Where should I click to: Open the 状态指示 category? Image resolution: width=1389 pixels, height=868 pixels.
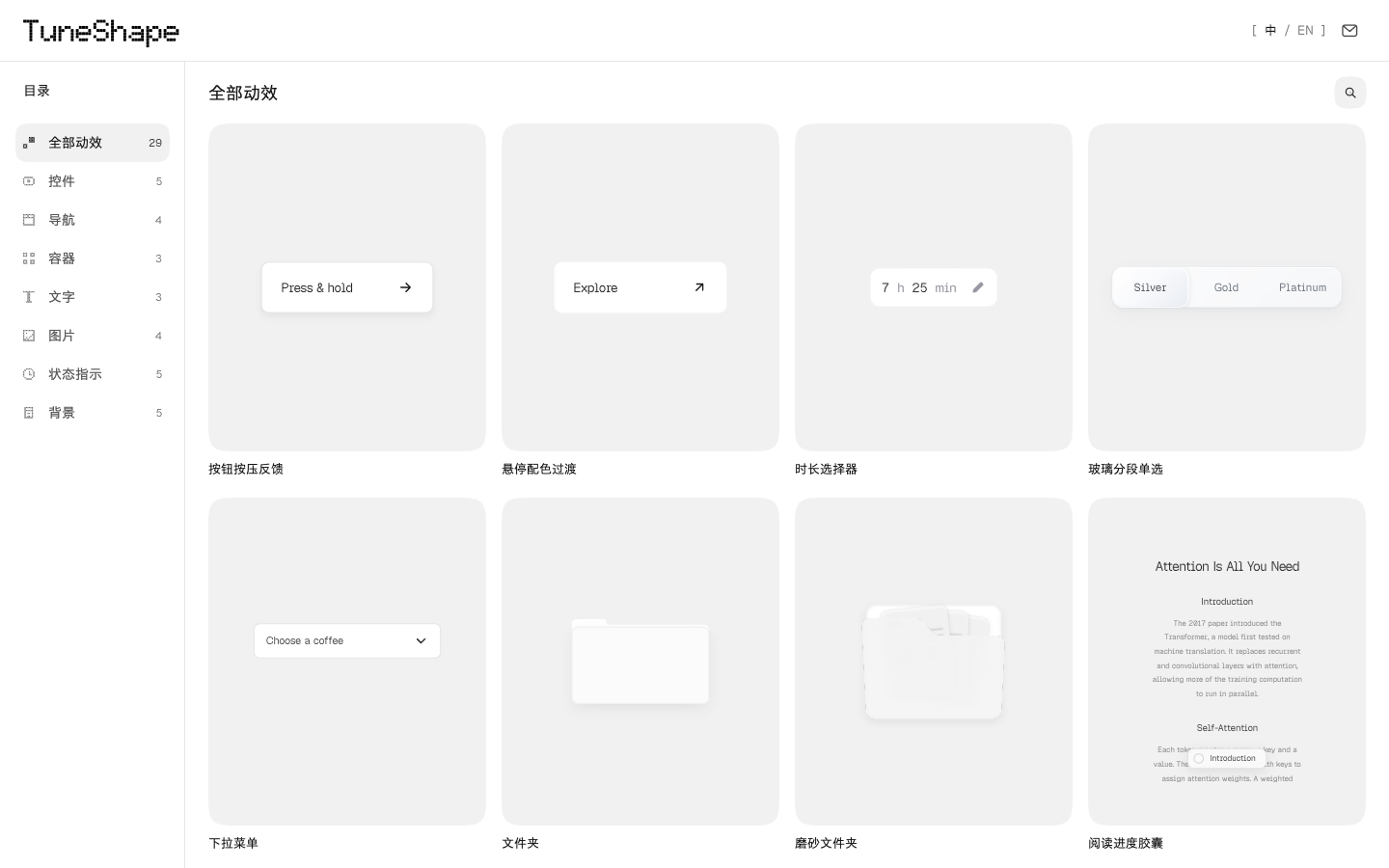(93, 374)
